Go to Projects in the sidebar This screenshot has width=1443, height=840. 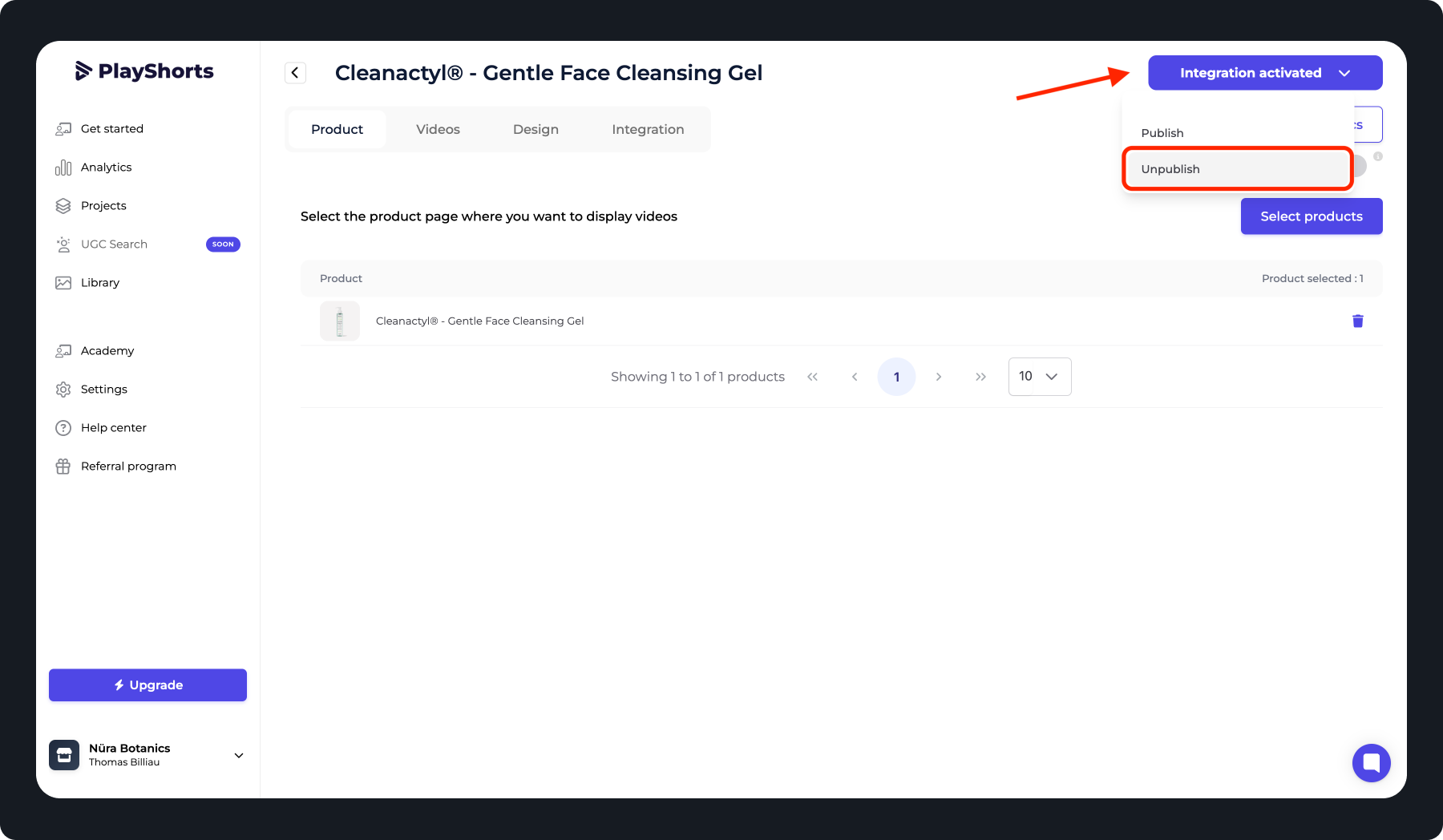pyautogui.click(x=91, y=206)
